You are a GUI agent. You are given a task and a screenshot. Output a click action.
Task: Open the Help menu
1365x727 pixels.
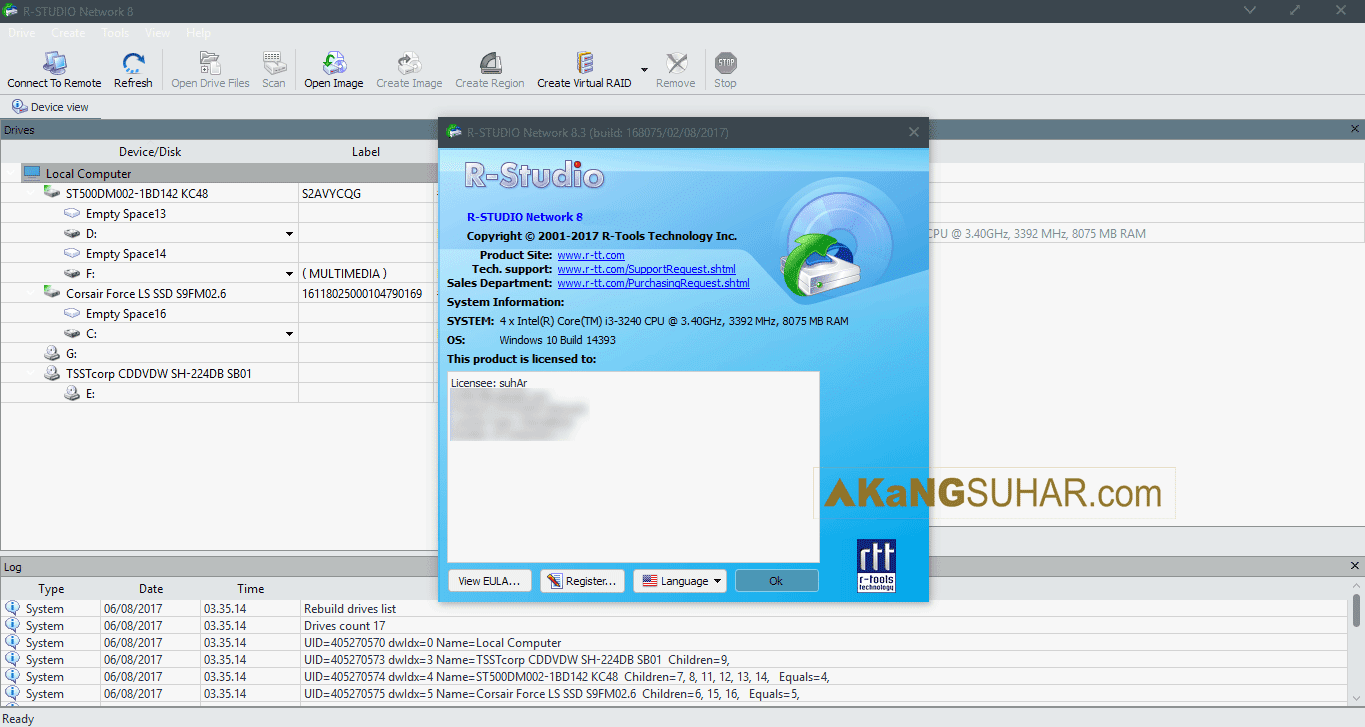pyautogui.click(x=198, y=33)
